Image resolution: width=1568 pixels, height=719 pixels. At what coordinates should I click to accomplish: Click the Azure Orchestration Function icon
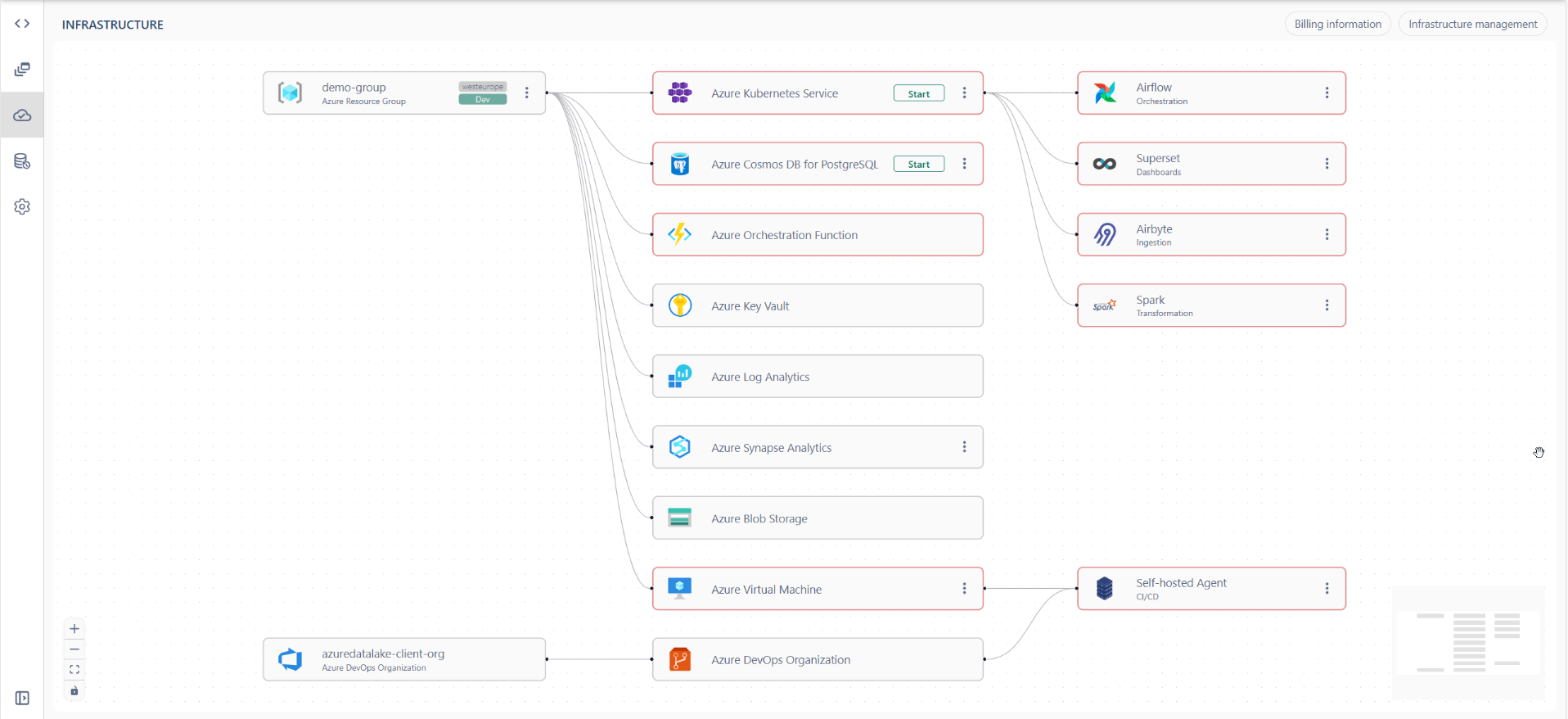(679, 234)
